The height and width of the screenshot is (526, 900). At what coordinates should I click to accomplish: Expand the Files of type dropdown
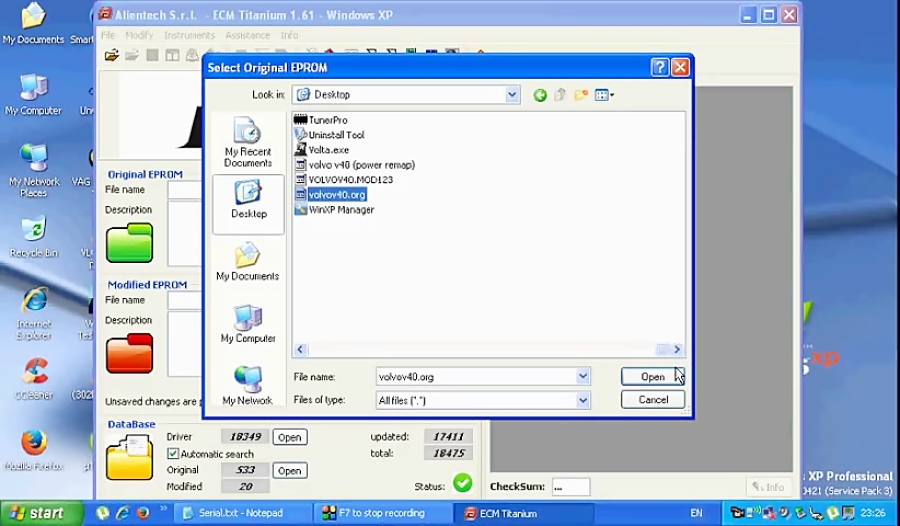(x=583, y=400)
